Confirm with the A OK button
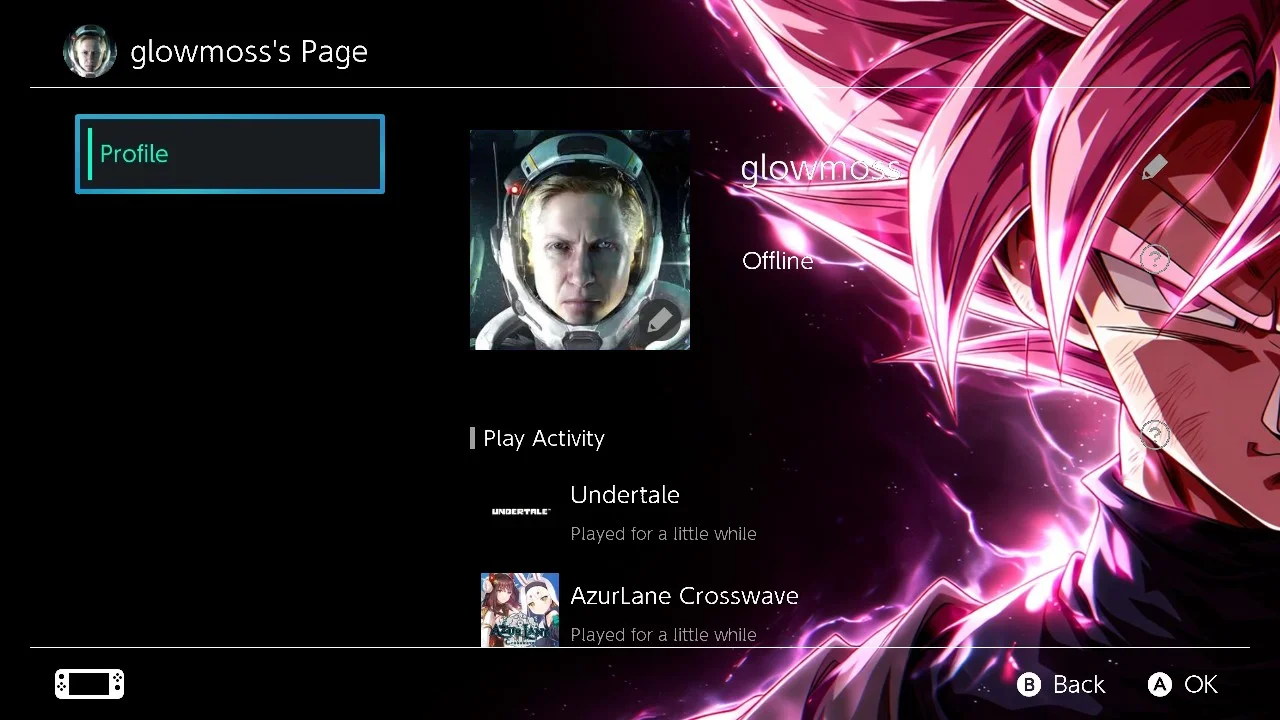The height and width of the screenshot is (720, 1280). 1183,684
